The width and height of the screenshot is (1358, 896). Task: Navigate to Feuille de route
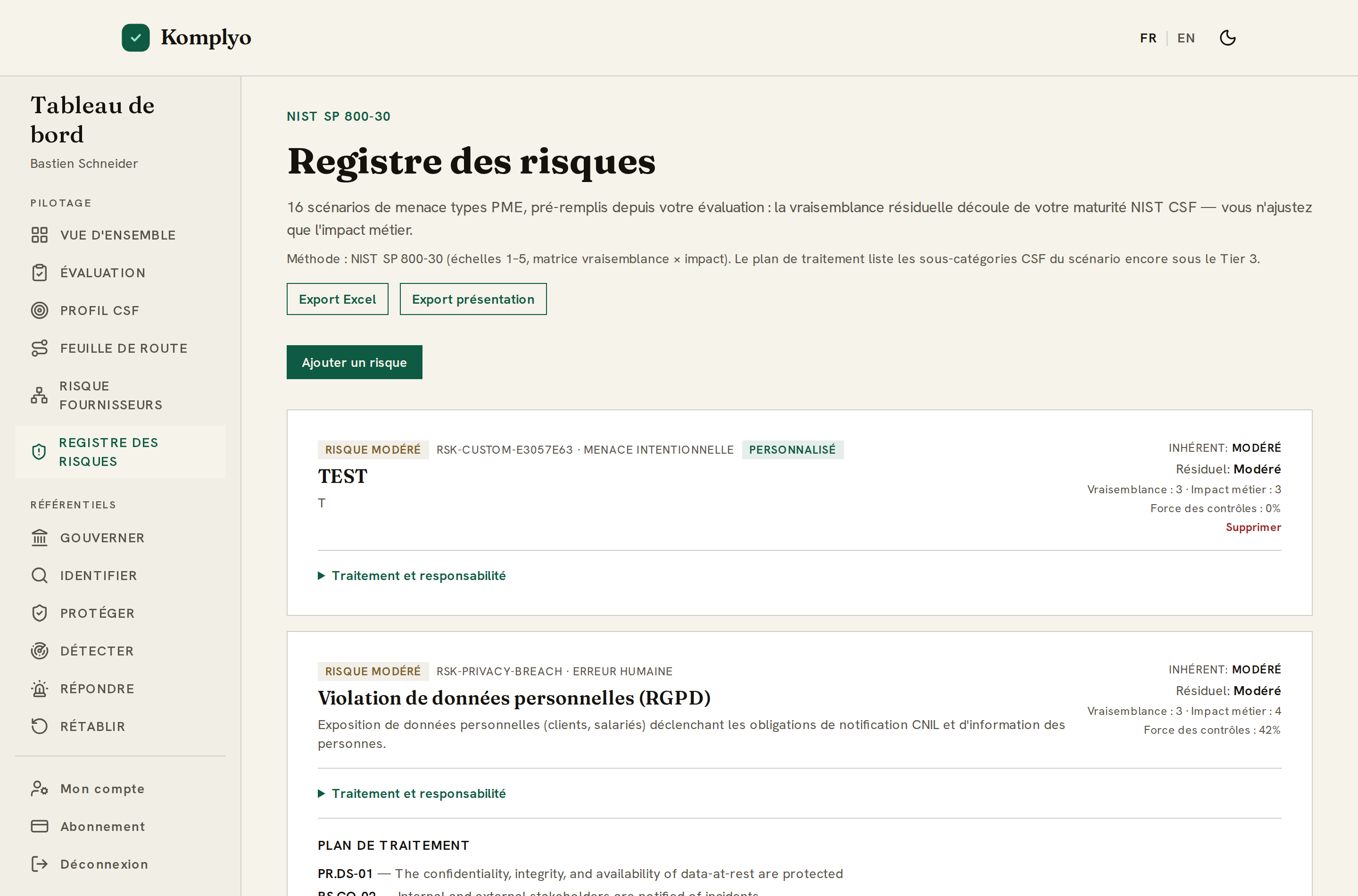point(120,348)
